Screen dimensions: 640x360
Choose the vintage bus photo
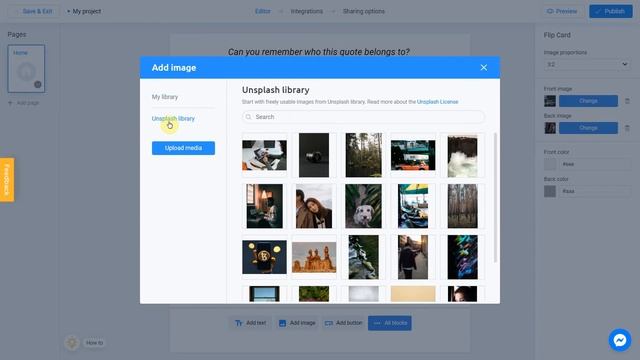(x=413, y=155)
